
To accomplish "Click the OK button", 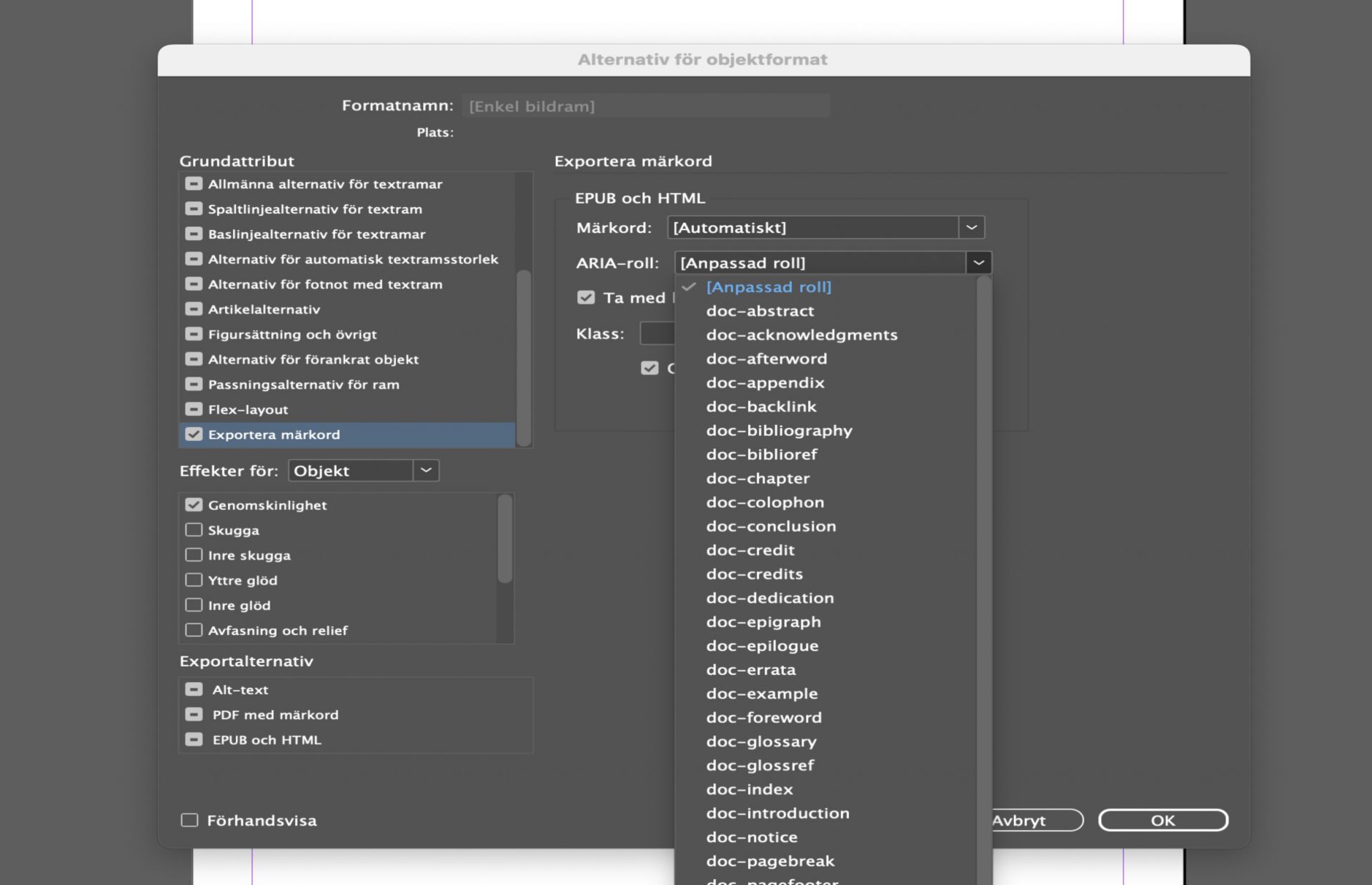I will pyautogui.click(x=1163, y=820).
